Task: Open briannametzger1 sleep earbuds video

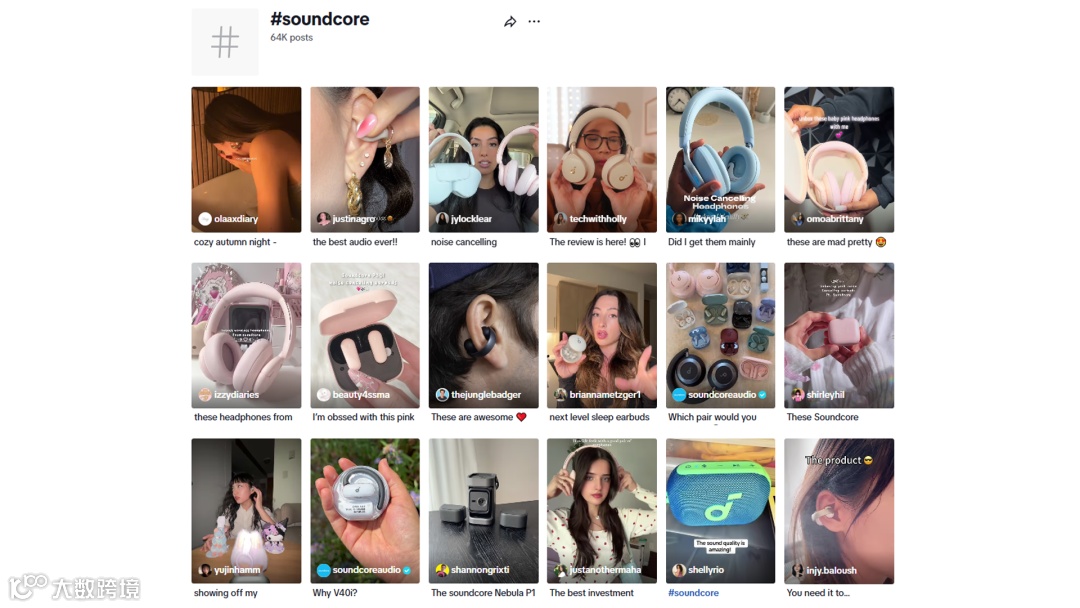Action: point(602,335)
